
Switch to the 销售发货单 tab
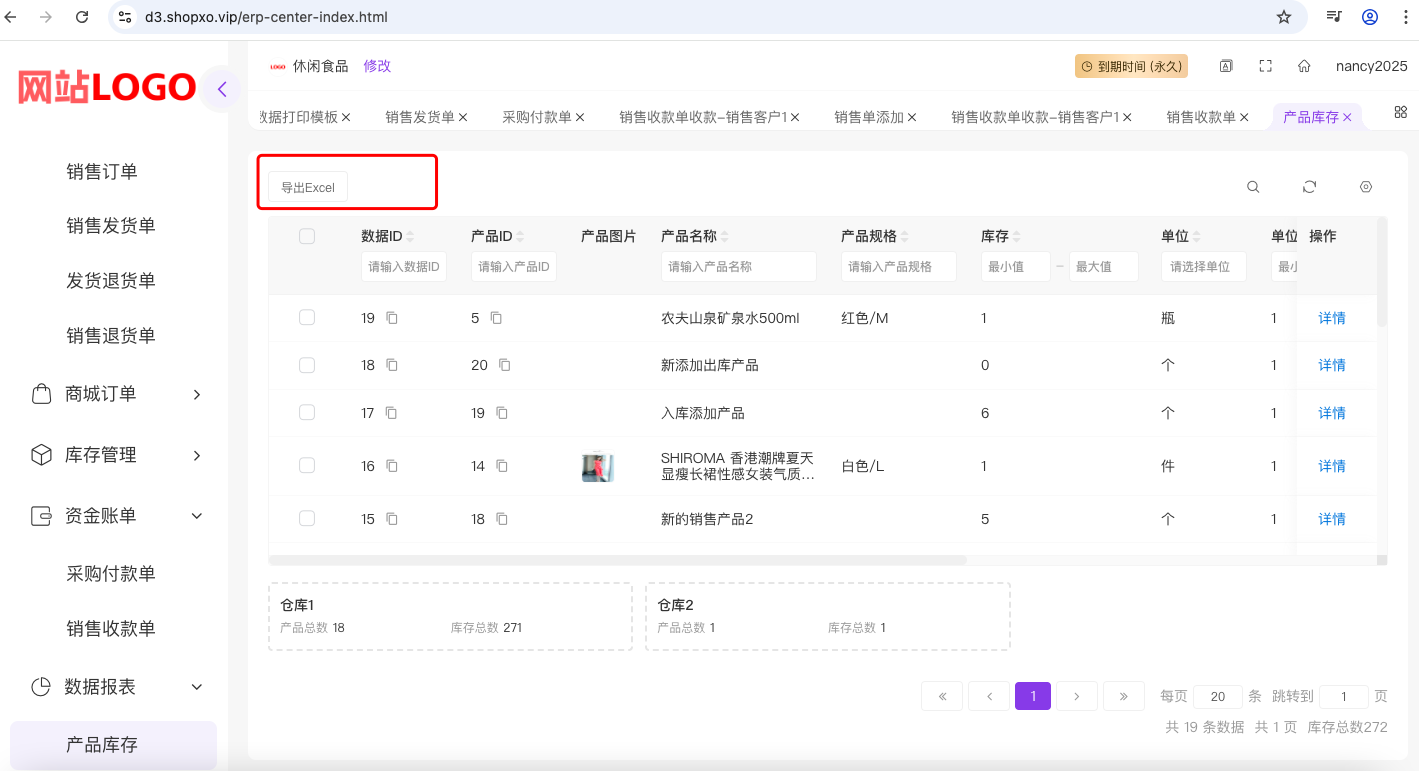(x=420, y=117)
